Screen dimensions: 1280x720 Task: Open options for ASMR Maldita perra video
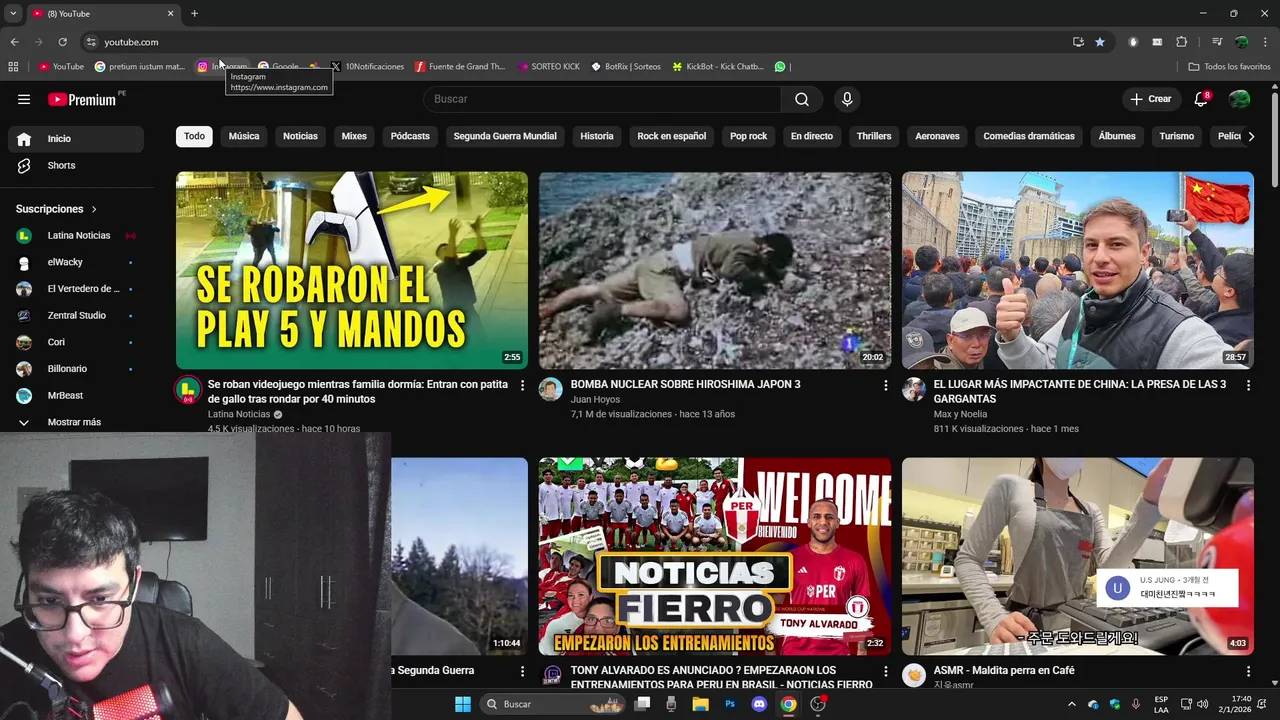click(x=1248, y=671)
